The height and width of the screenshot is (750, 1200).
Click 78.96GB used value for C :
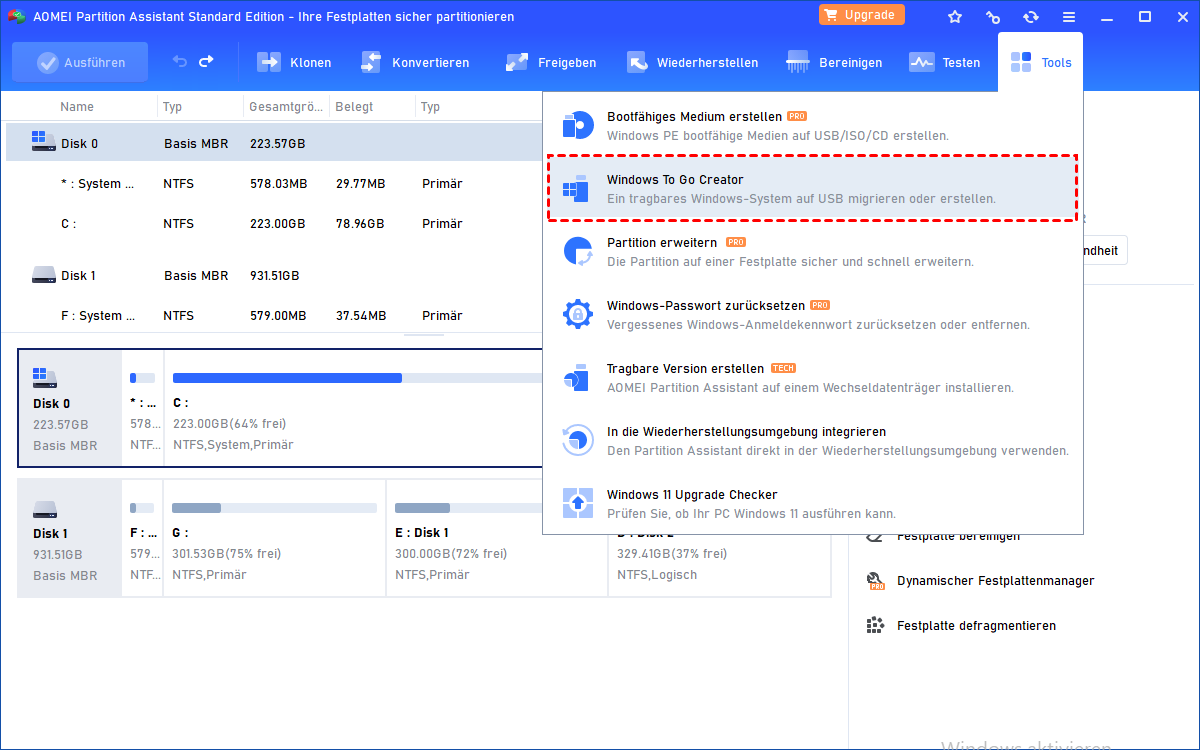click(x=360, y=224)
